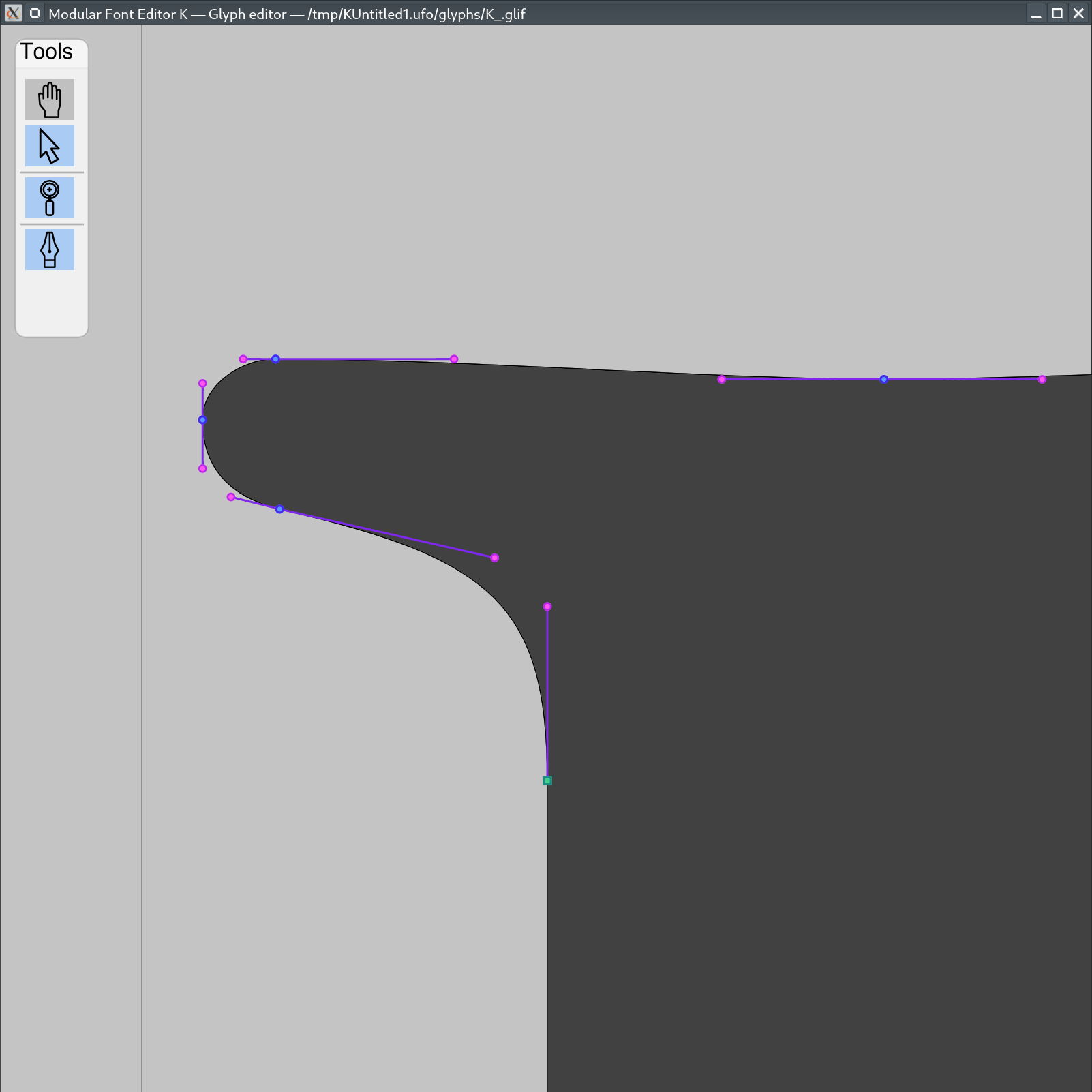Click the long diagonal handle's lower-right end
1092x1092 pixels.
[x=495, y=558]
